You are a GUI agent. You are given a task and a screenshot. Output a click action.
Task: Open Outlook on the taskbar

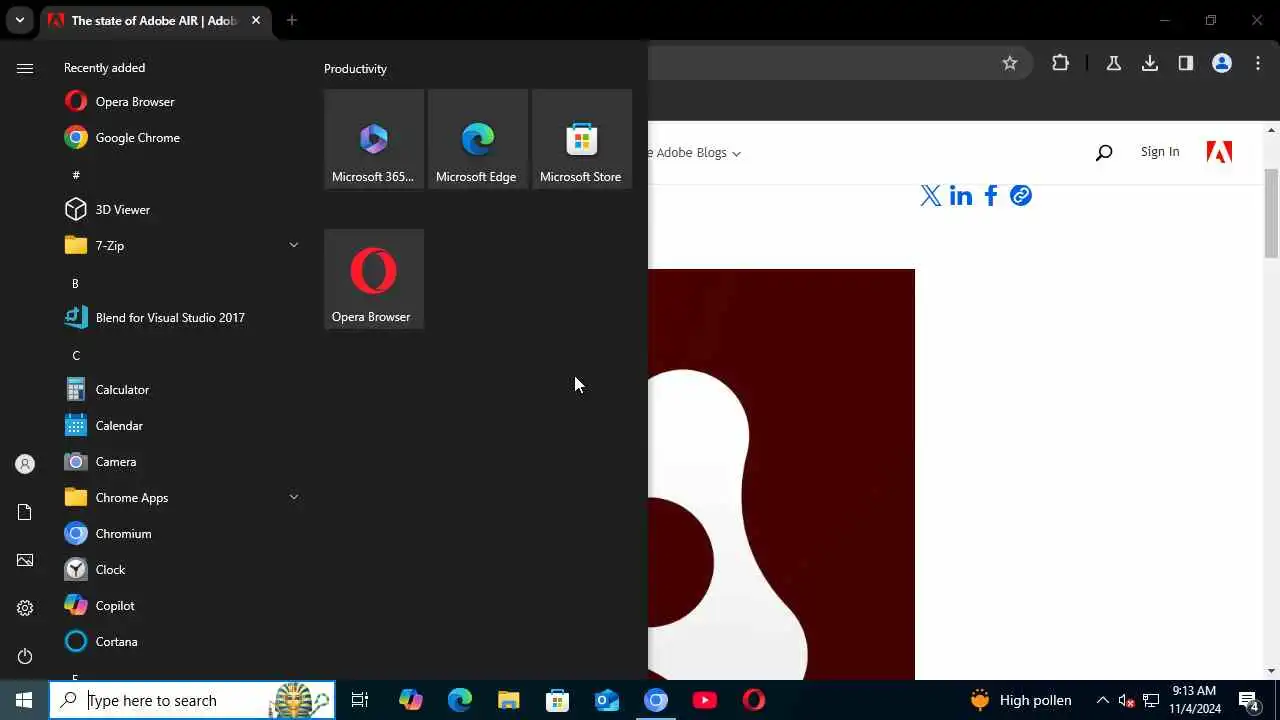(x=607, y=700)
